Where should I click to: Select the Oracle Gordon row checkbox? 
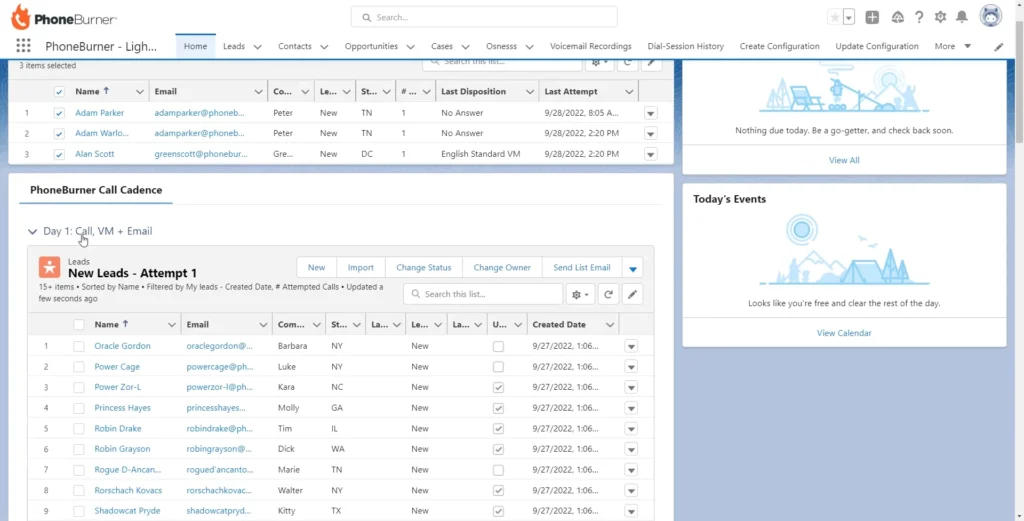pos(79,346)
